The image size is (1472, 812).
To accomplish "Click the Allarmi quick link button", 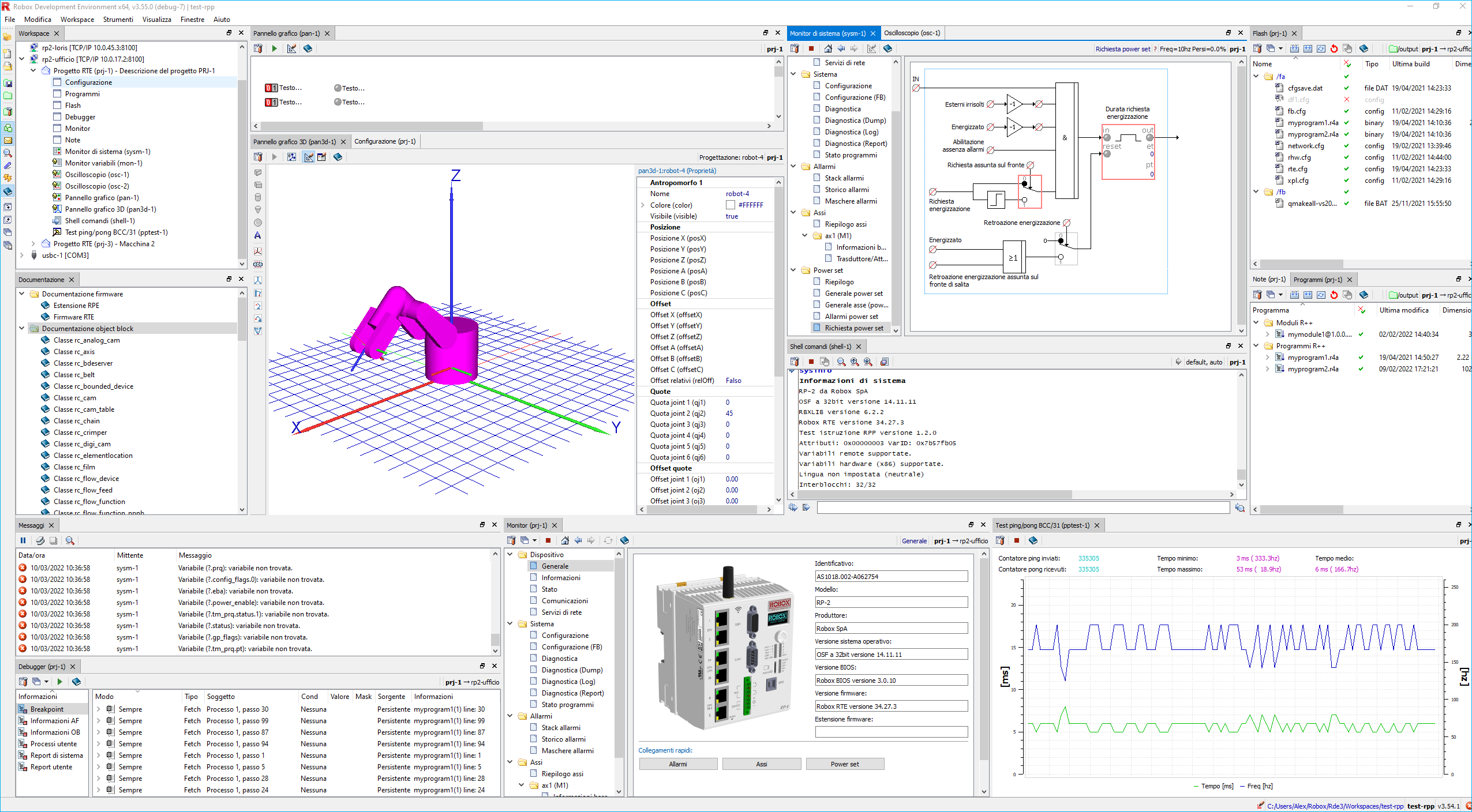I will pyautogui.click(x=678, y=764).
